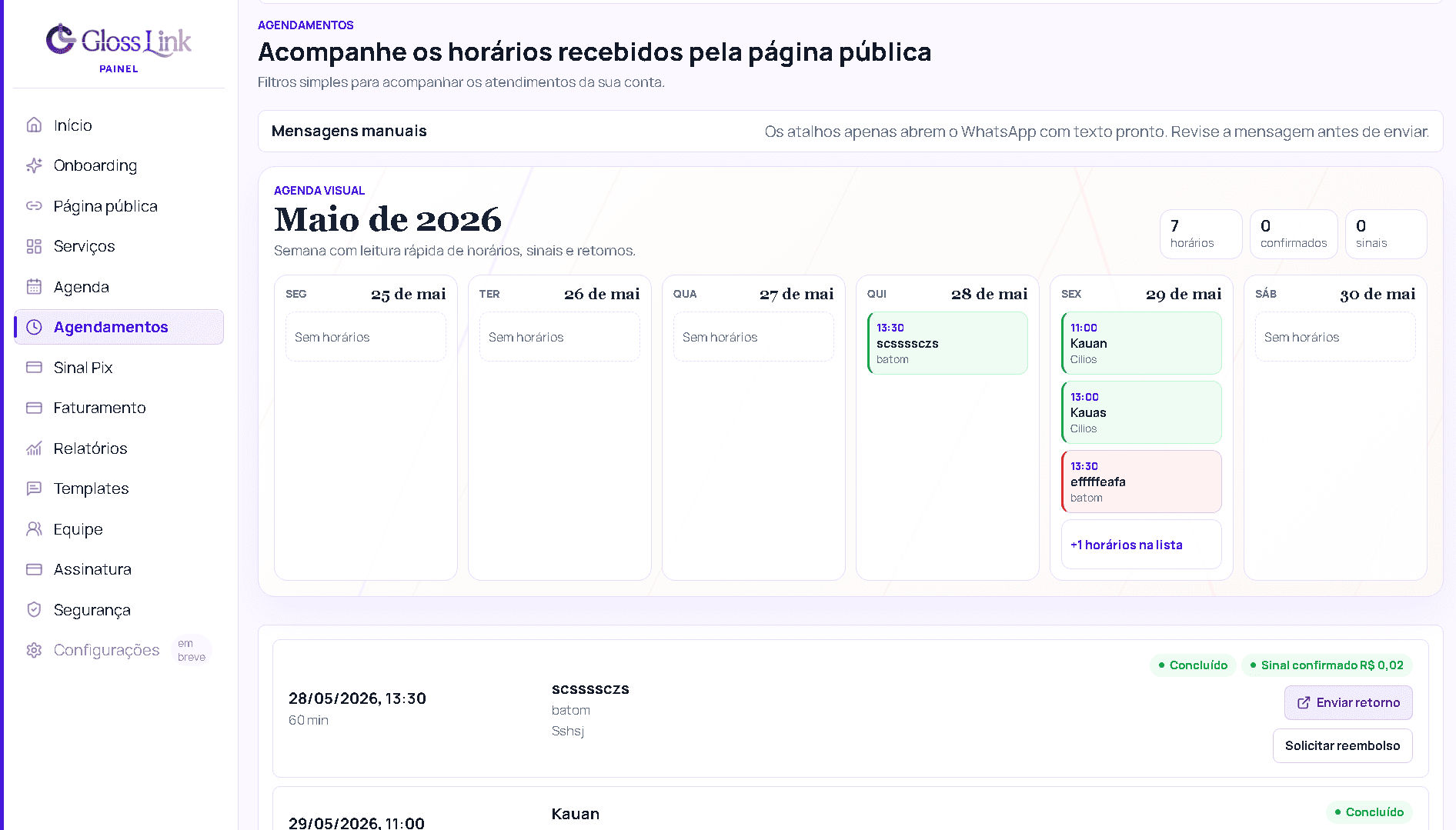Open Assinatura subscription page
1456x830 pixels.
pyautogui.click(x=119, y=569)
